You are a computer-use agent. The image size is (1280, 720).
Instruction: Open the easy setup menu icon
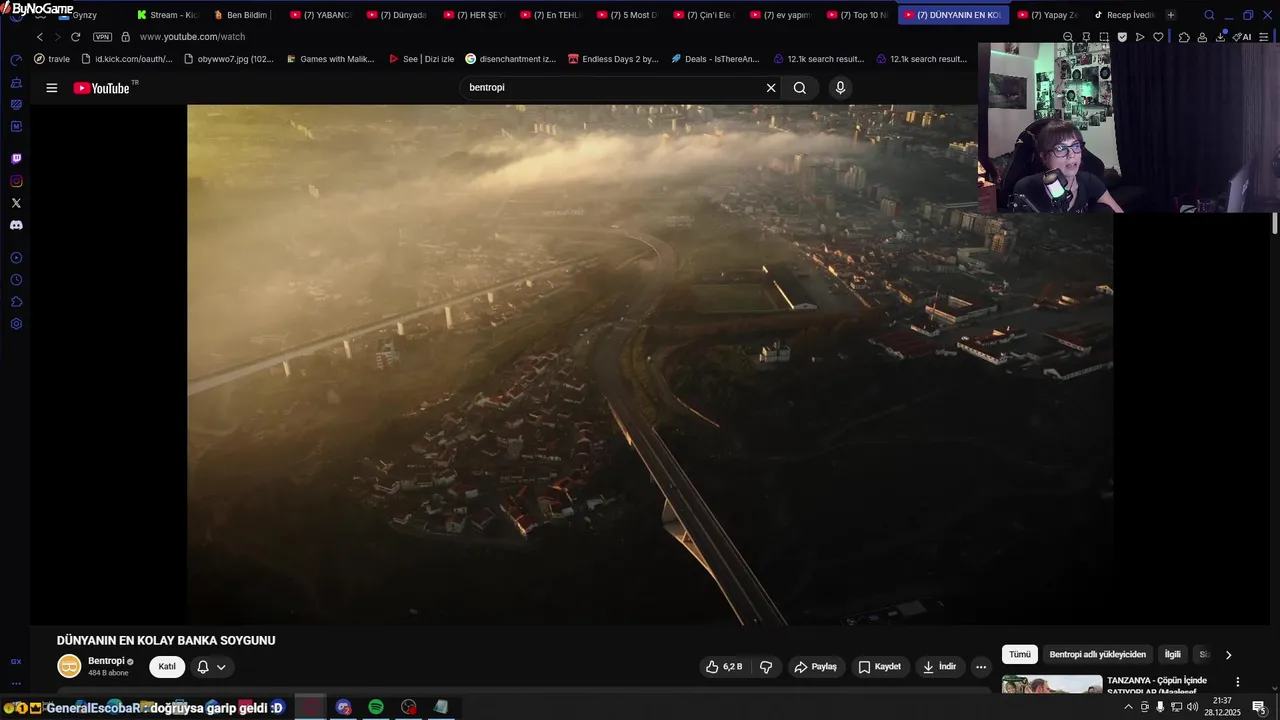pyautogui.click(x=1265, y=37)
